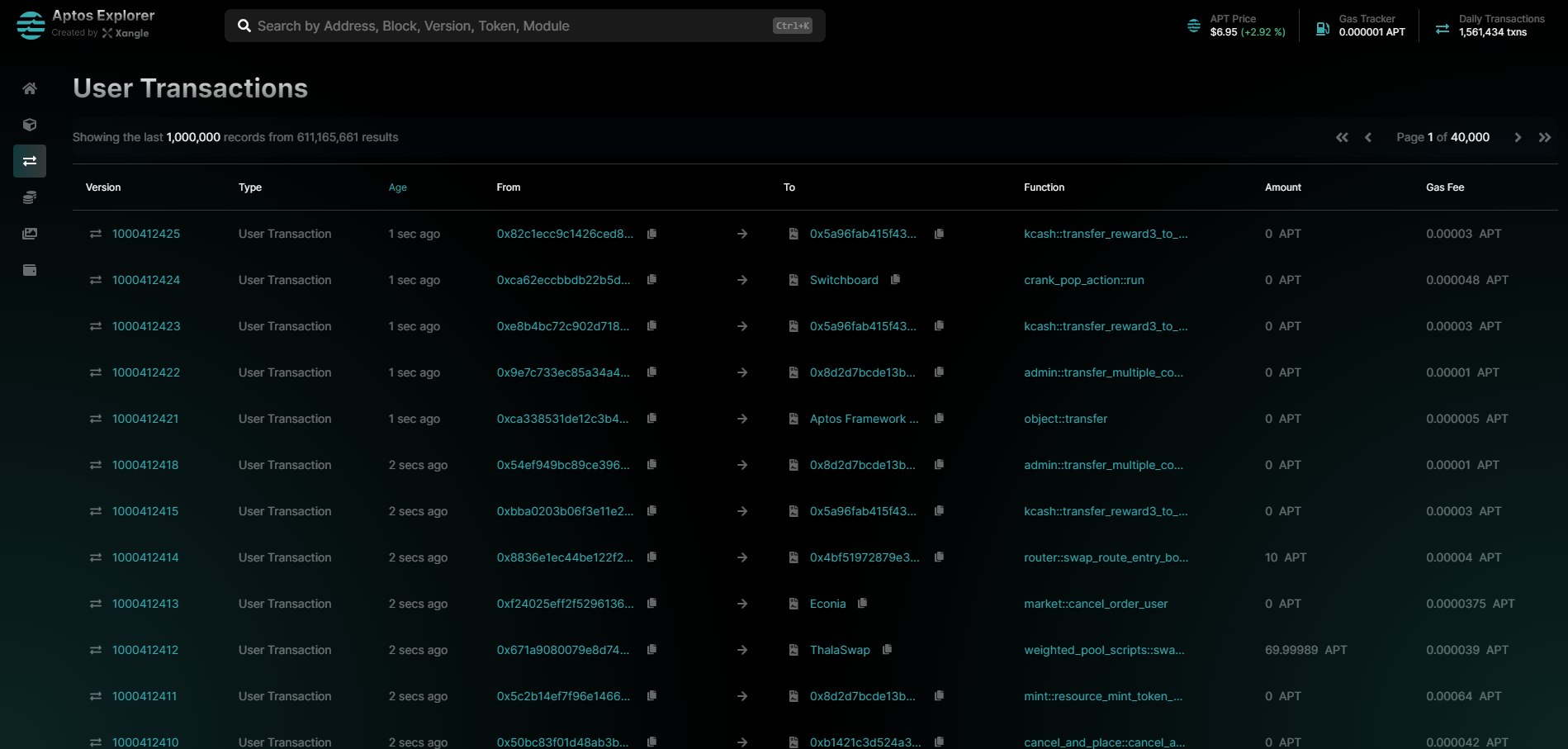Copy sender address of version 1000412425
This screenshot has width=1568, height=749.
click(x=651, y=234)
